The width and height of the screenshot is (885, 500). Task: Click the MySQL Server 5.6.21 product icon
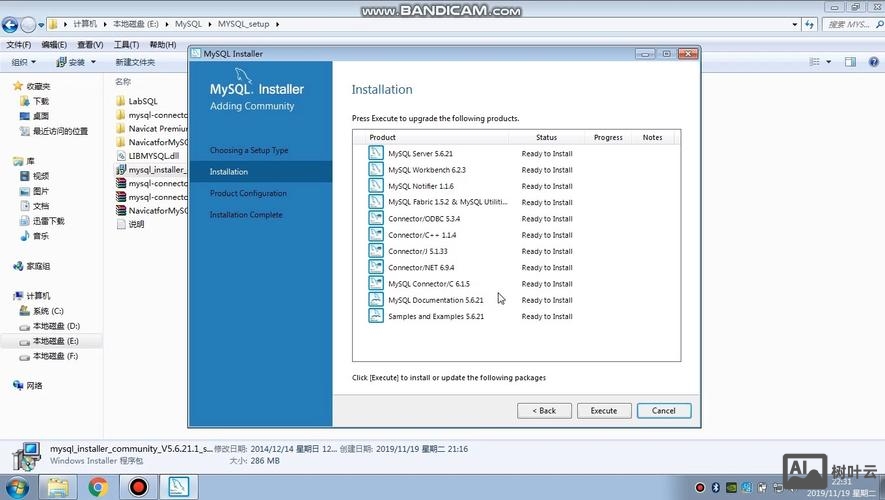click(x=375, y=153)
